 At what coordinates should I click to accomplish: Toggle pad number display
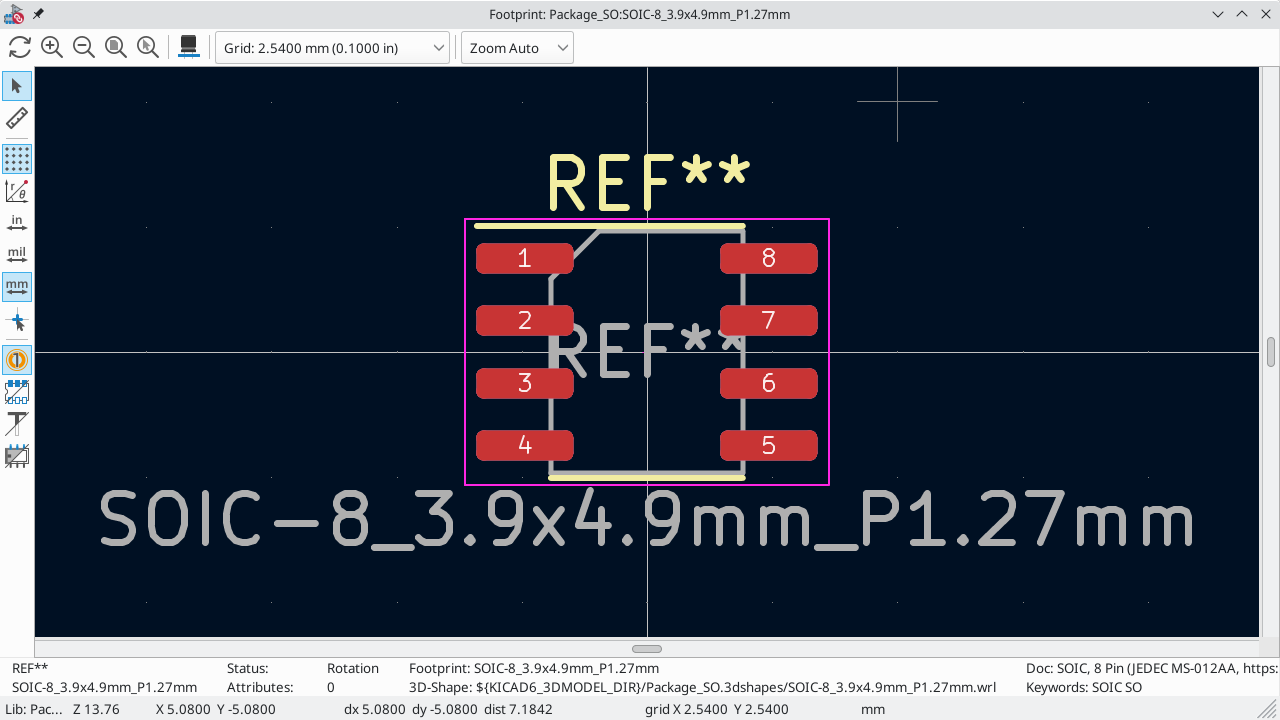(x=17, y=359)
